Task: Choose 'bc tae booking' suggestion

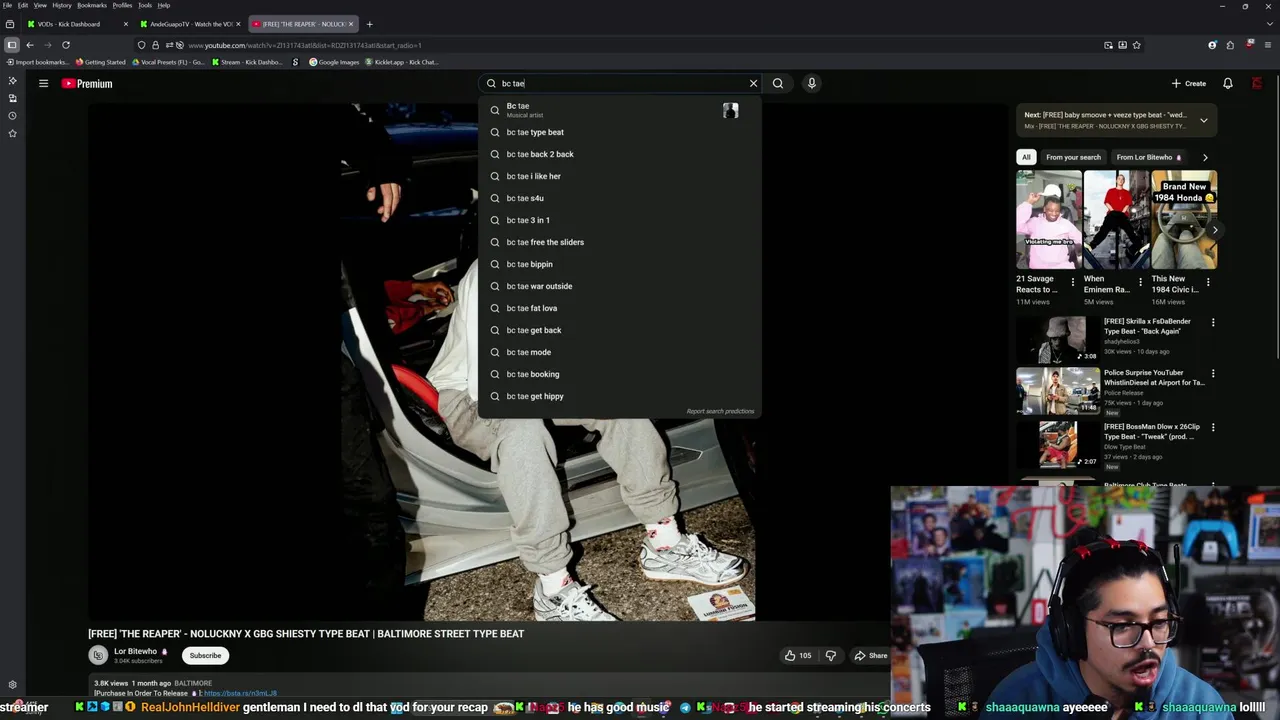Action: [x=620, y=374]
